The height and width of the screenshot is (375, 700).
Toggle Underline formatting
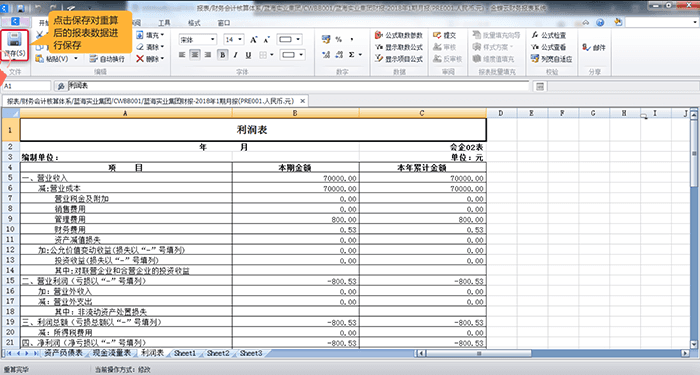point(248,55)
